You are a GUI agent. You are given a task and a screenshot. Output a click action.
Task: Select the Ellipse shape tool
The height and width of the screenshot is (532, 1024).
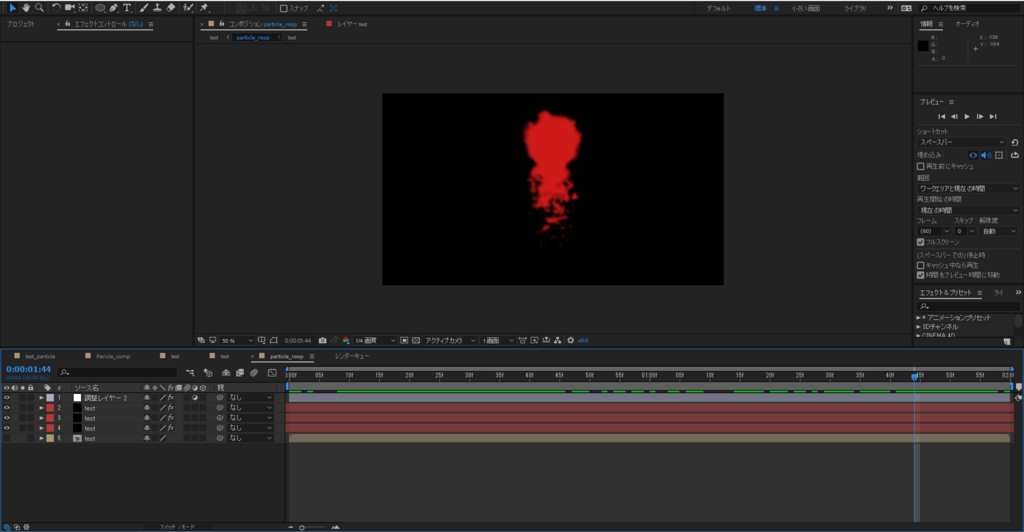pos(100,8)
